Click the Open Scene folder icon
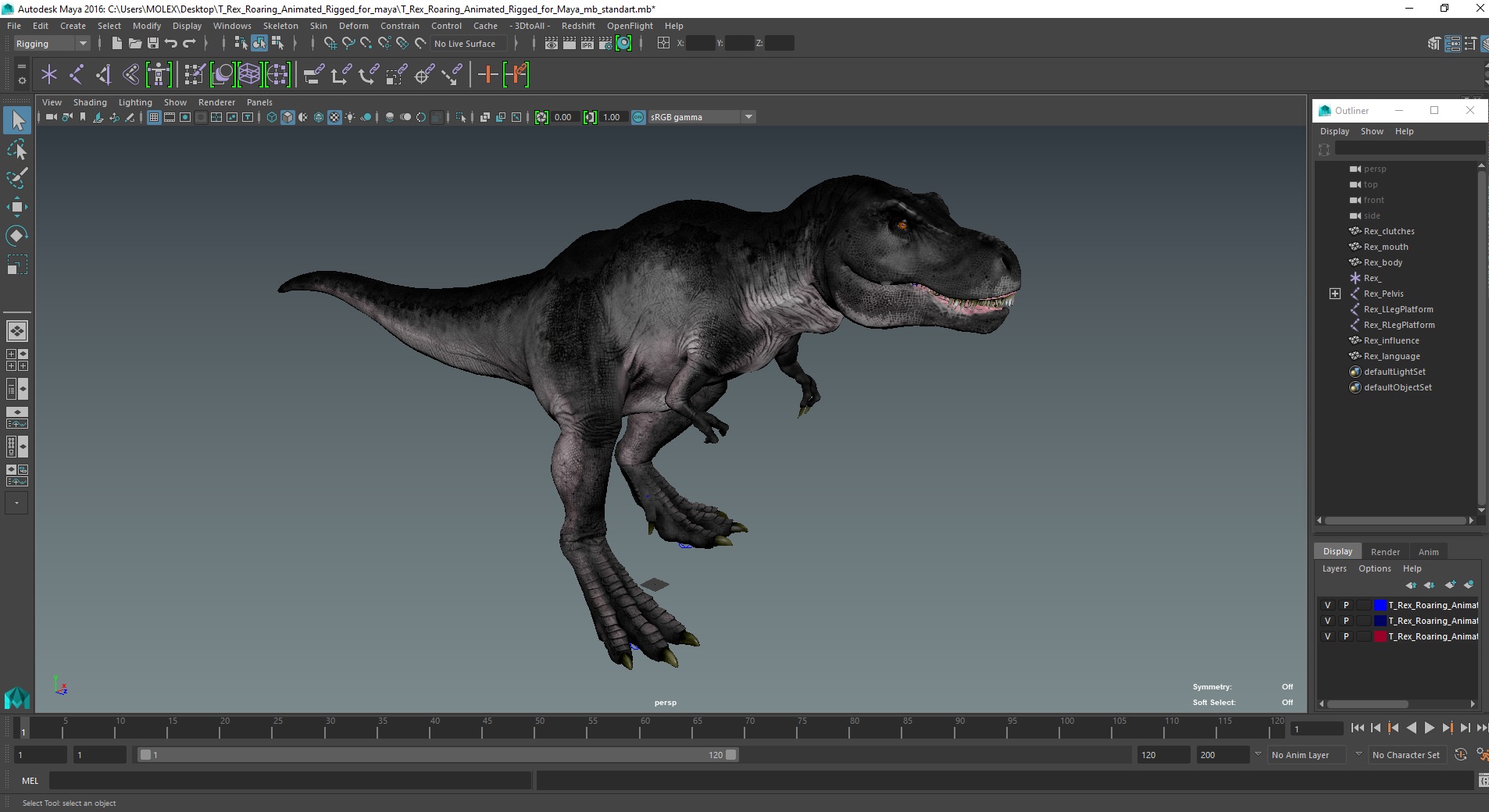Viewport: 1489px width, 812px height. tap(134, 44)
